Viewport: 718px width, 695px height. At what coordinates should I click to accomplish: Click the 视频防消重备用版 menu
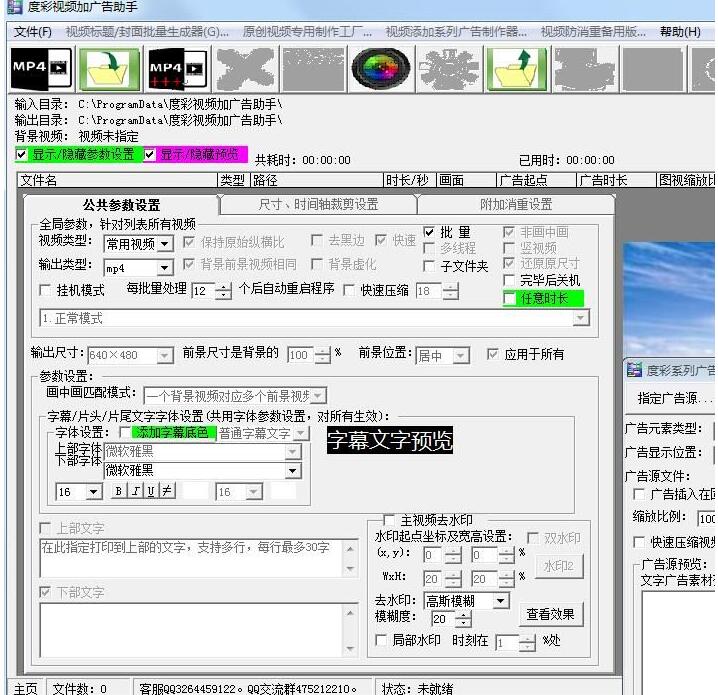(x=593, y=32)
